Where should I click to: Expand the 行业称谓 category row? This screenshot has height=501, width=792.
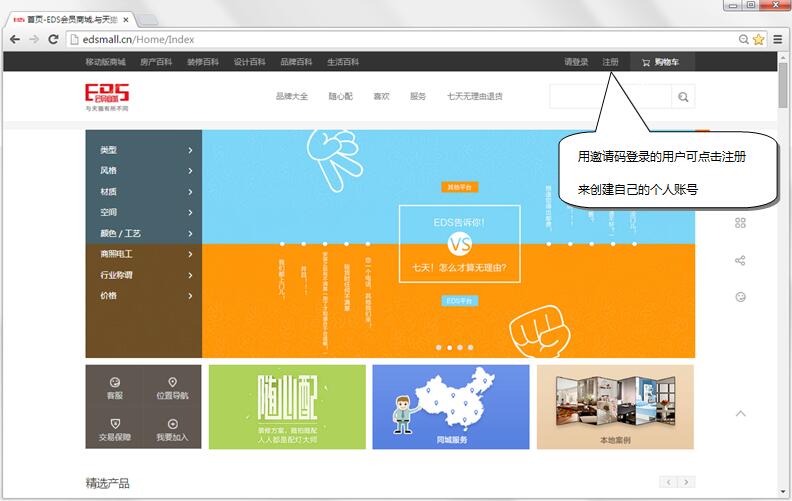[x=143, y=275]
